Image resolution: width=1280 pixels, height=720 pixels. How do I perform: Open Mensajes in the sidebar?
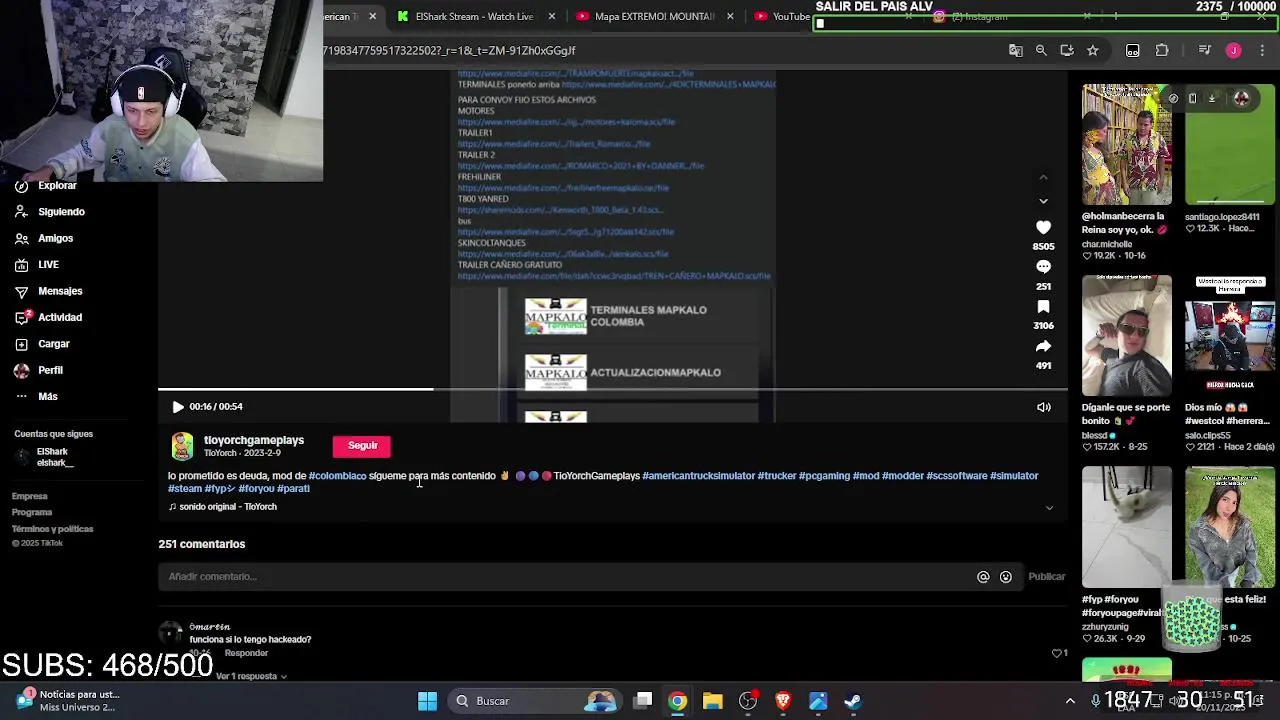coord(48,291)
